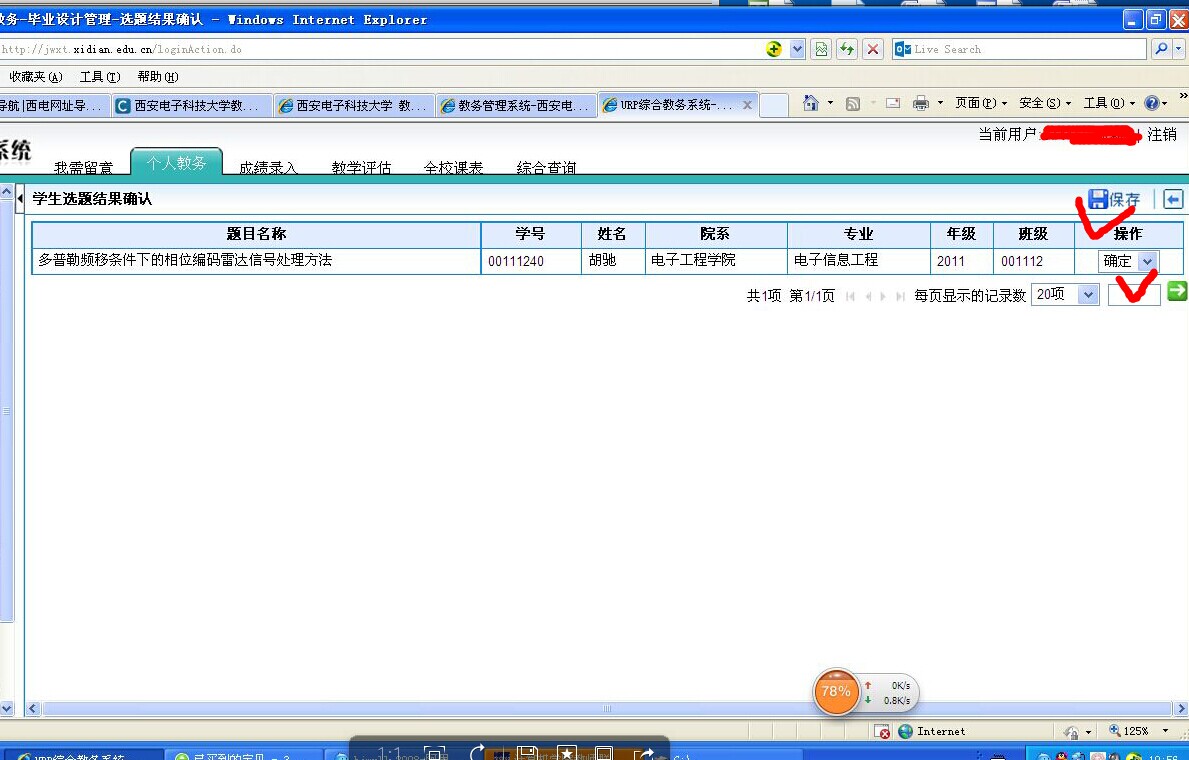Click the 注销 logout link
This screenshot has height=760, width=1189.
[x=1162, y=134]
